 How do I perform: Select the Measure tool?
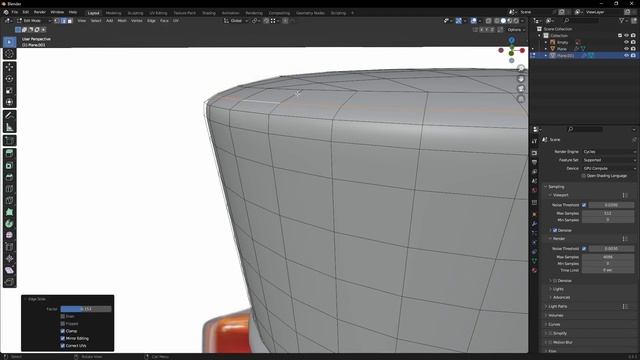(x=9, y=127)
